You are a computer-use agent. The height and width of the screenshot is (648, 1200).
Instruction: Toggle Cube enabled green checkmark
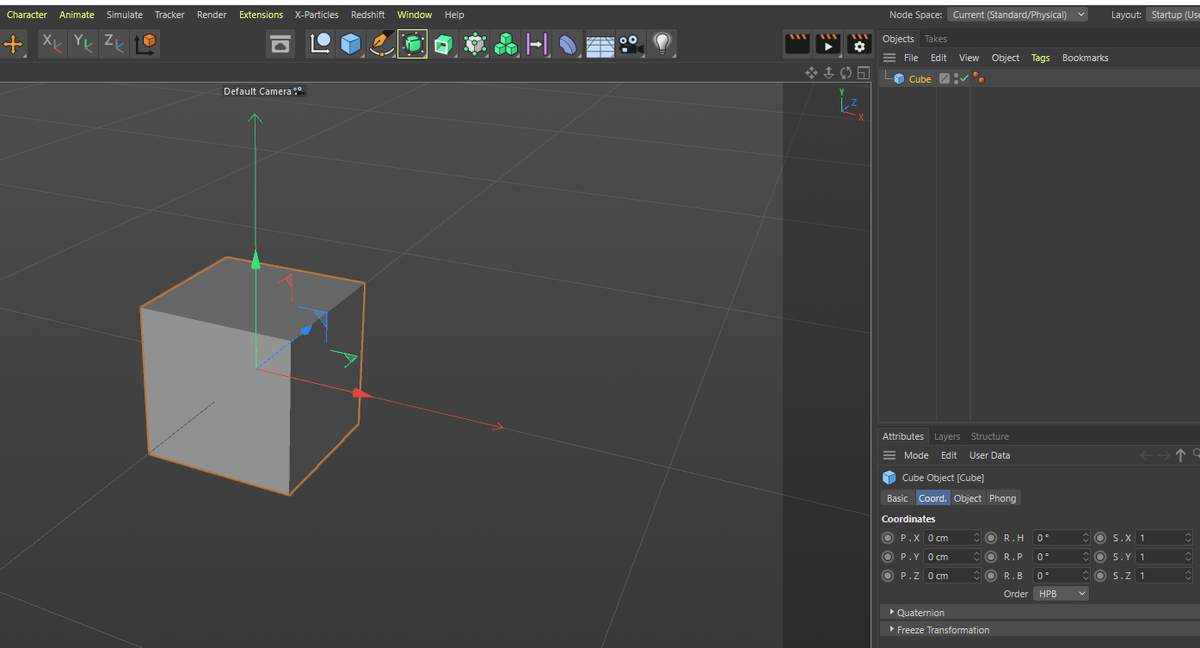pos(964,79)
